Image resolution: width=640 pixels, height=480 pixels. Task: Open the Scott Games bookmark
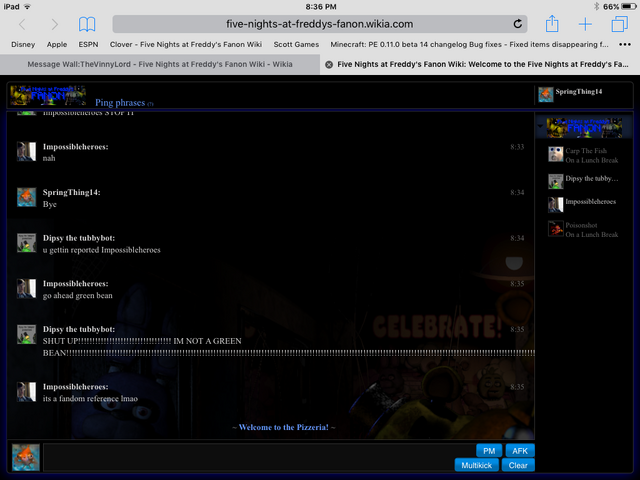point(296,44)
